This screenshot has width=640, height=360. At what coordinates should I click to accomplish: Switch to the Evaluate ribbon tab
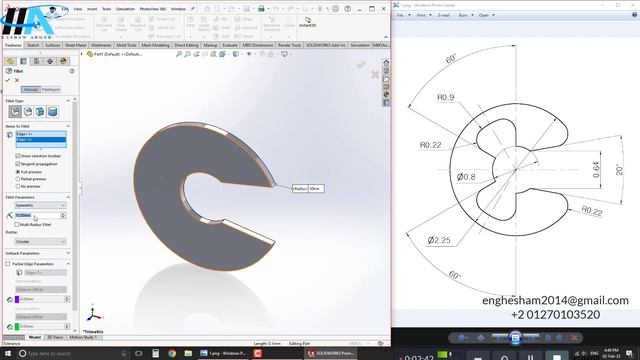point(230,45)
